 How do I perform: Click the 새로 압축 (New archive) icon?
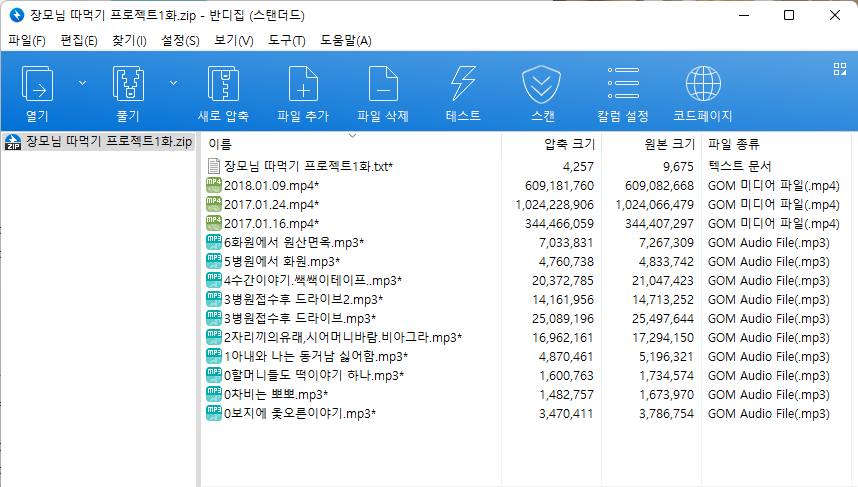coord(222,86)
